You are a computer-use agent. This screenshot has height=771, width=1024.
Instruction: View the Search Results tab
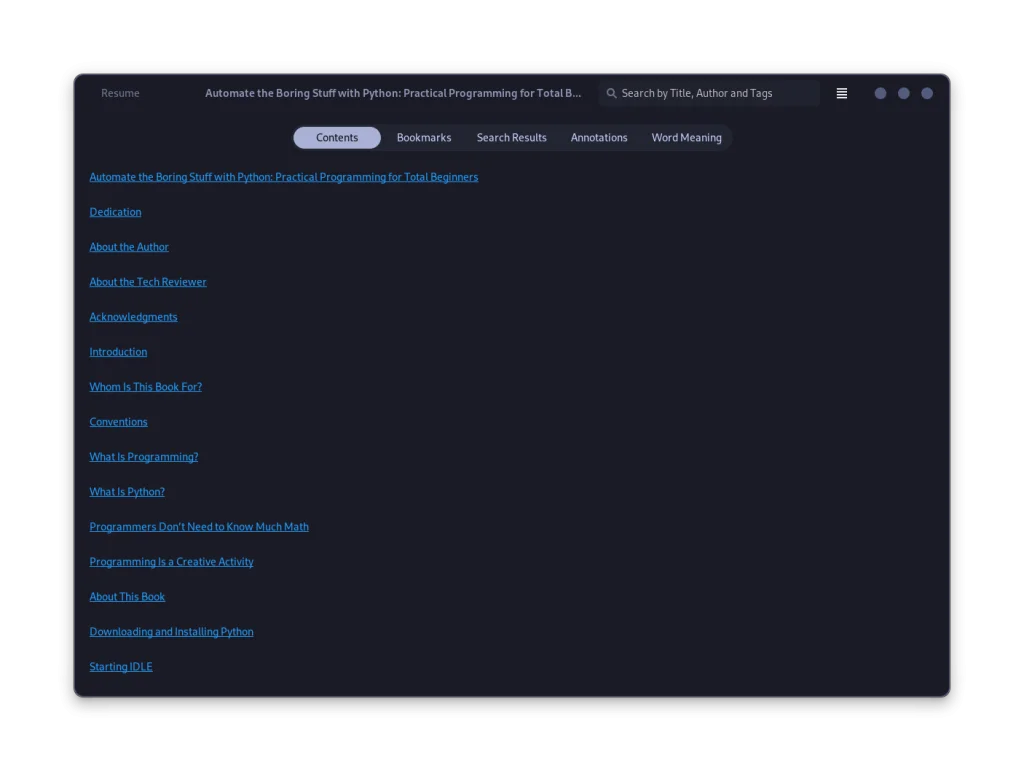pyautogui.click(x=511, y=137)
